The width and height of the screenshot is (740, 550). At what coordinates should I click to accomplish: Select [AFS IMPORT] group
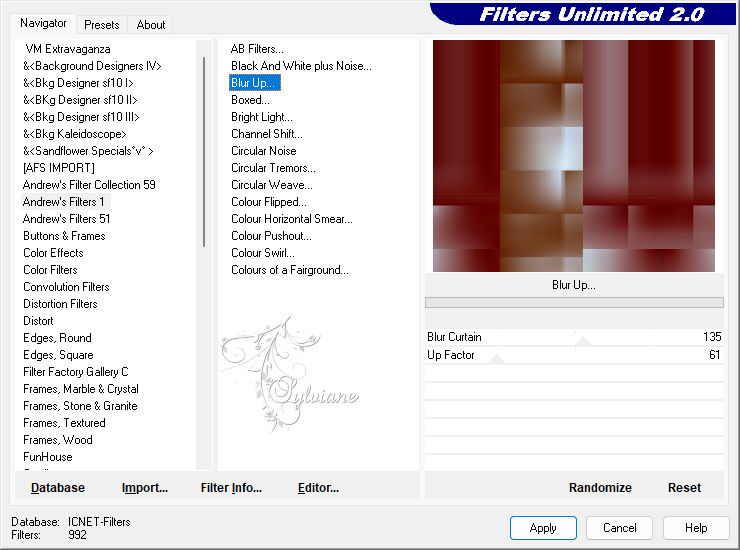pos(59,168)
